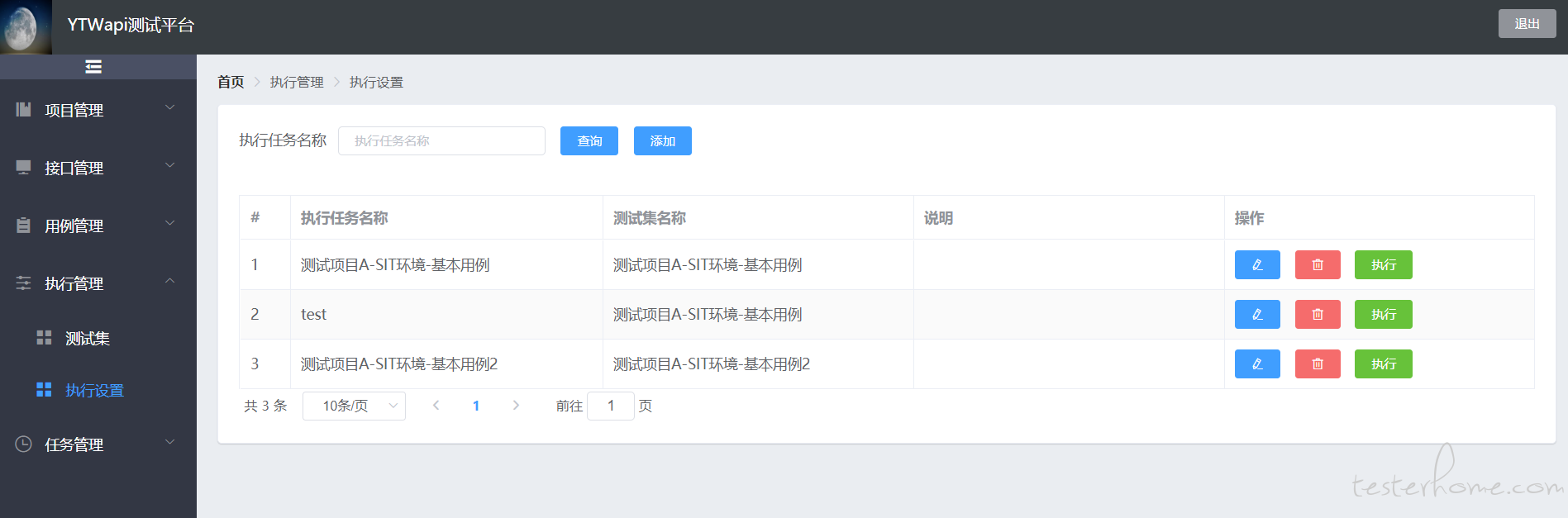The height and width of the screenshot is (518, 1568).
Task: Focus the 前往 page jump input
Action: (x=611, y=406)
